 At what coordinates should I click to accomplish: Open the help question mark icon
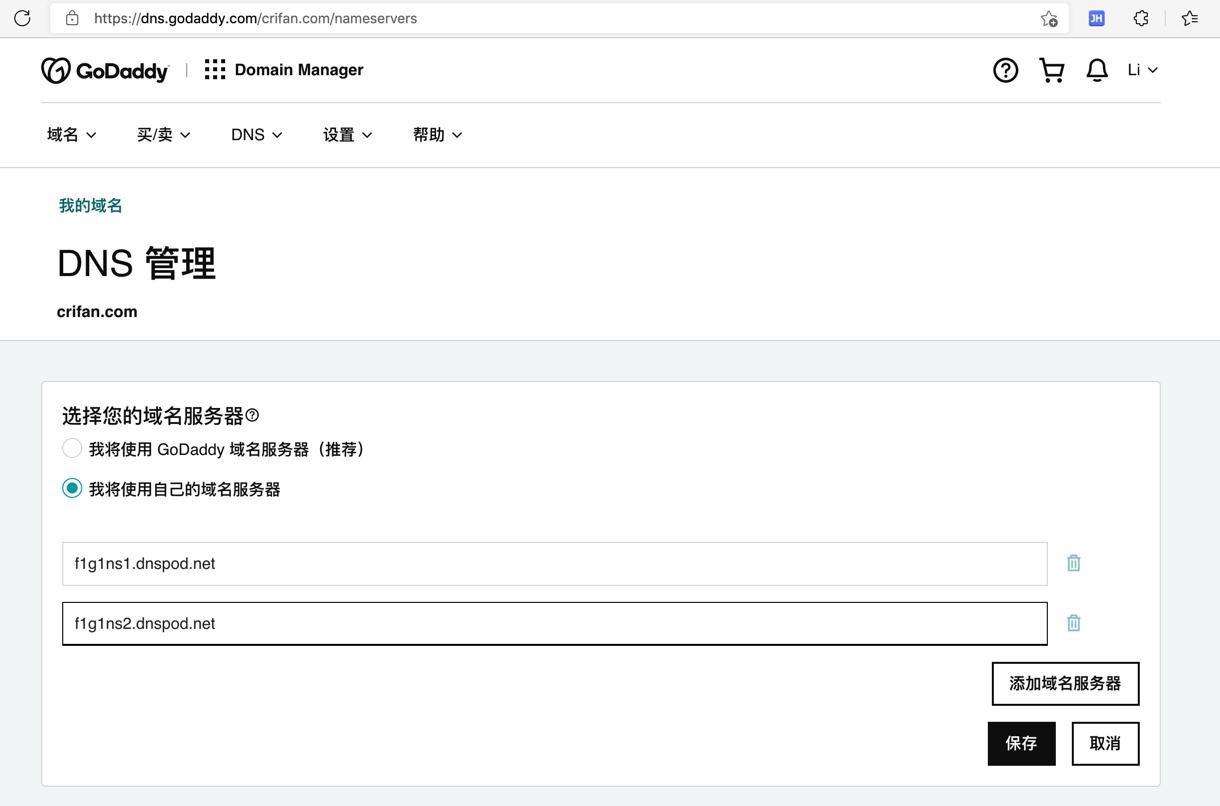pyautogui.click(x=1006, y=70)
